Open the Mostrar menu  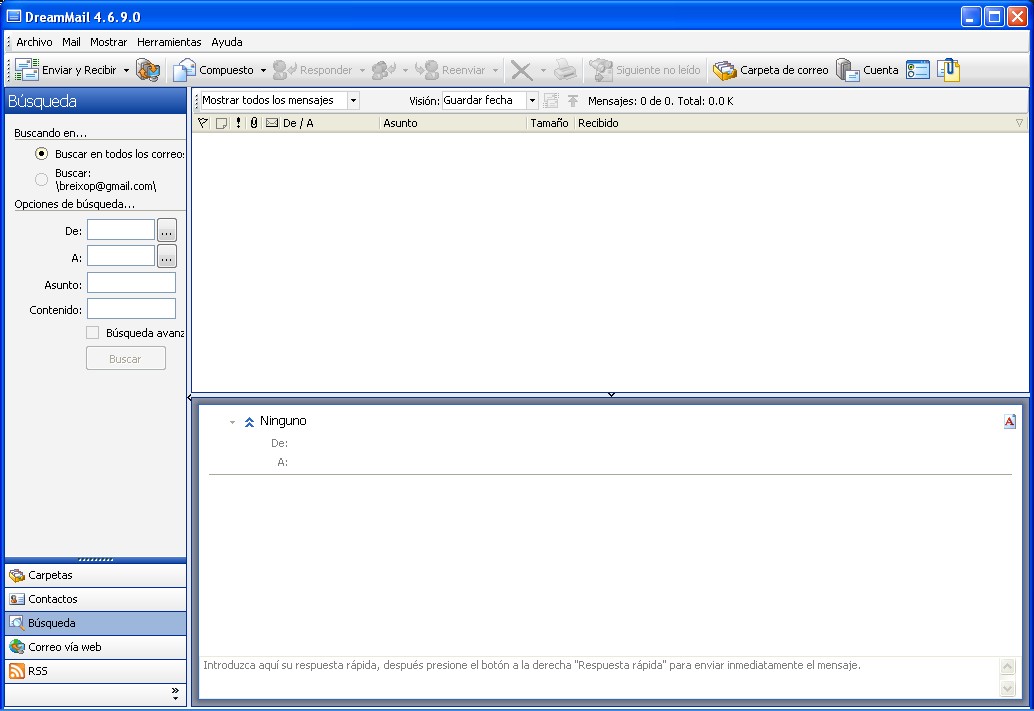pyautogui.click(x=109, y=42)
